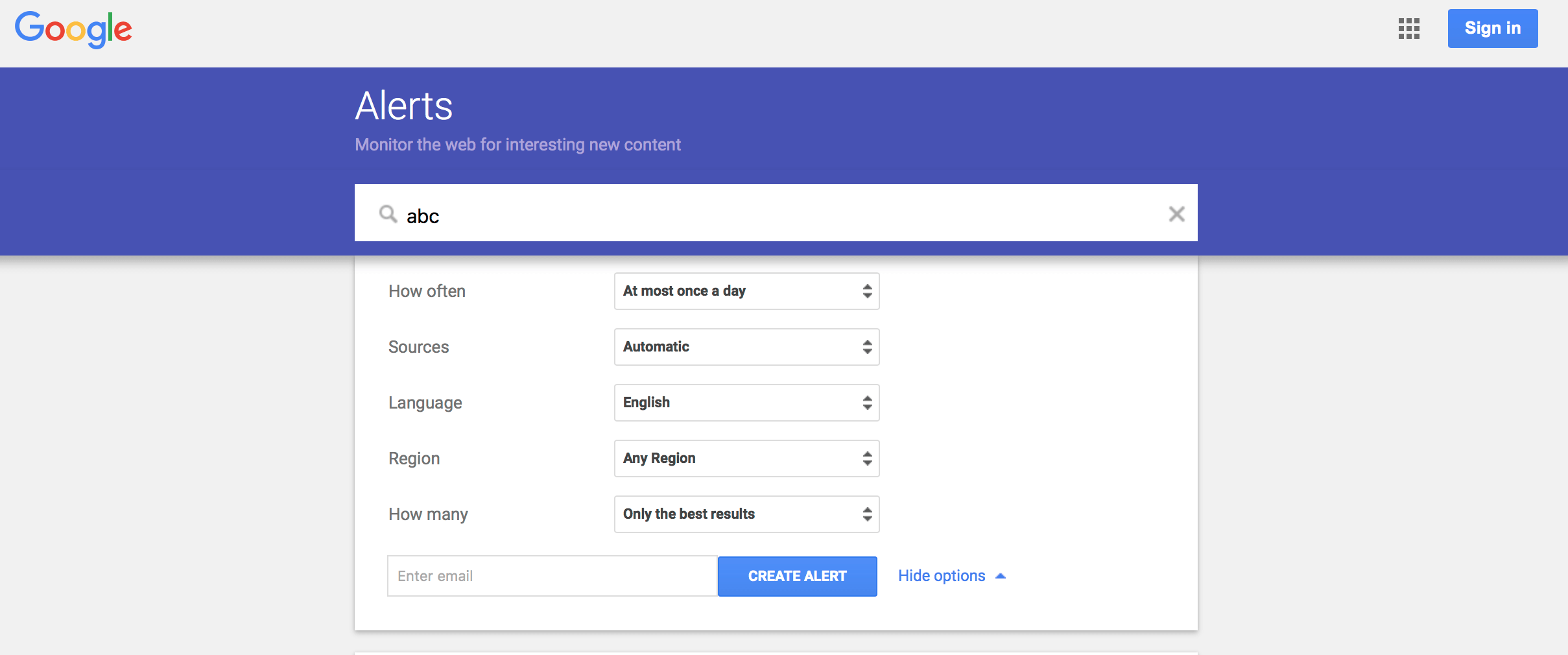The width and height of the screenshot is (1568, 655).
Task: Expand the Any Region dropdown
Action: point(746,458)
